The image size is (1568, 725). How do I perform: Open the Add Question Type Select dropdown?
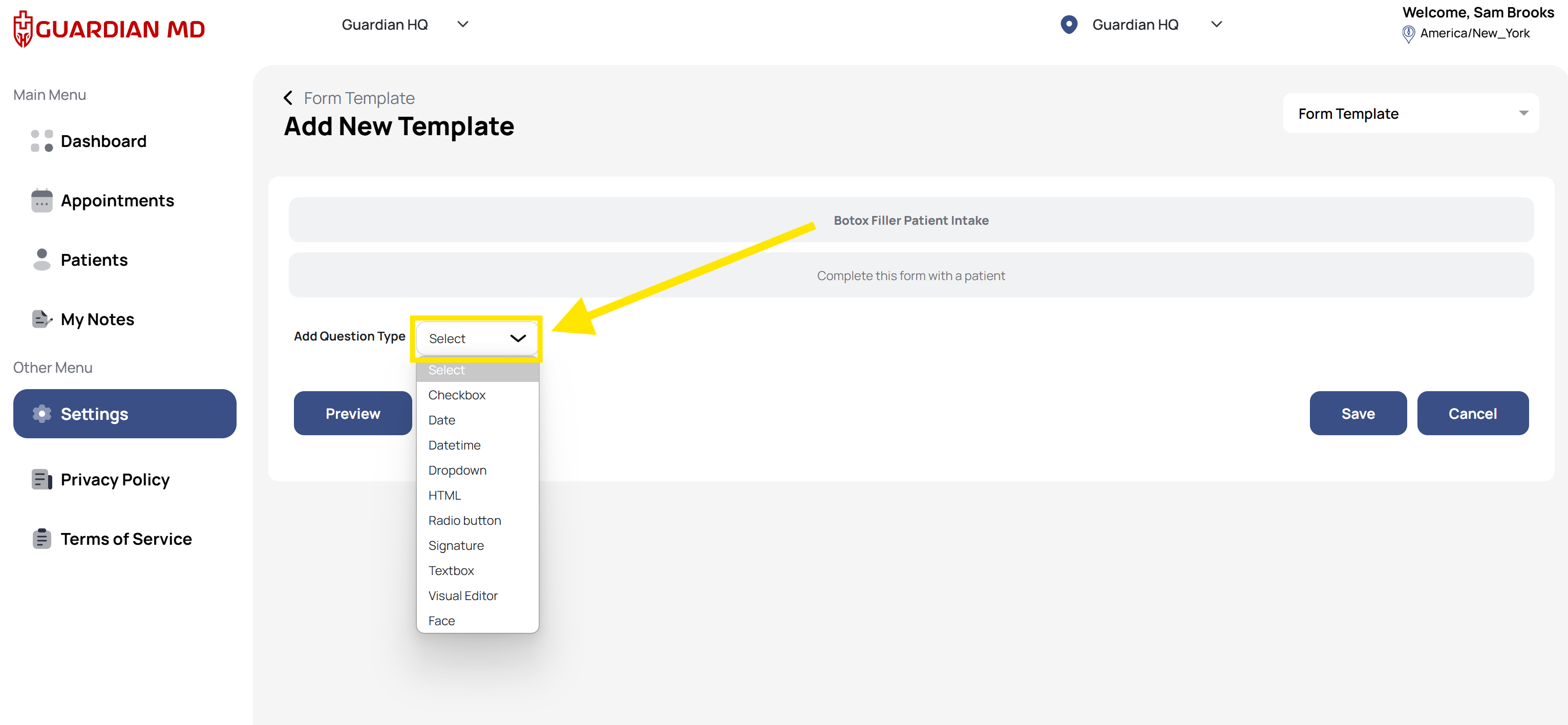click(477, 338)
